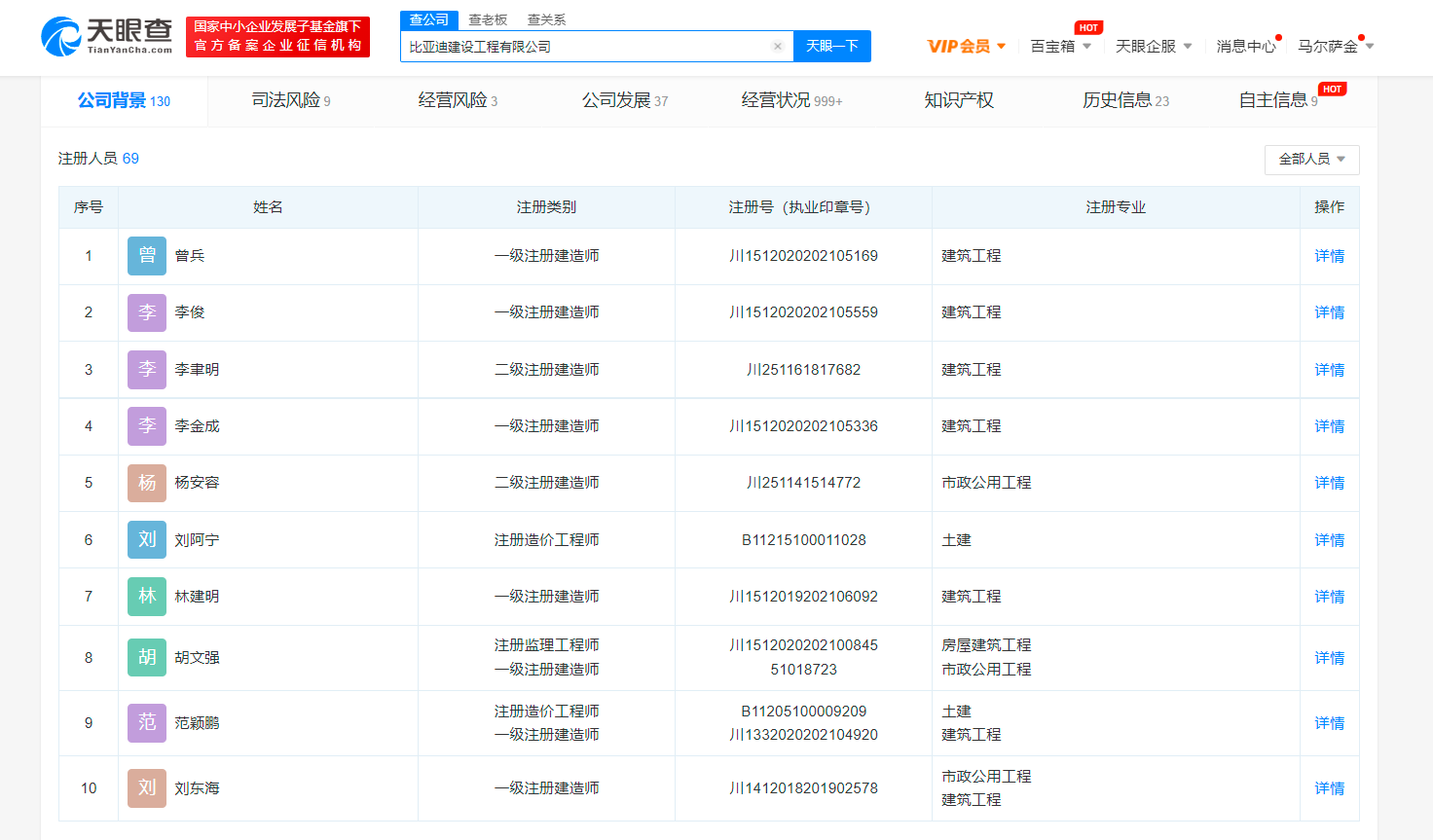
Task: Open 详情 for 李聿明
Action: coord(1329,370)
